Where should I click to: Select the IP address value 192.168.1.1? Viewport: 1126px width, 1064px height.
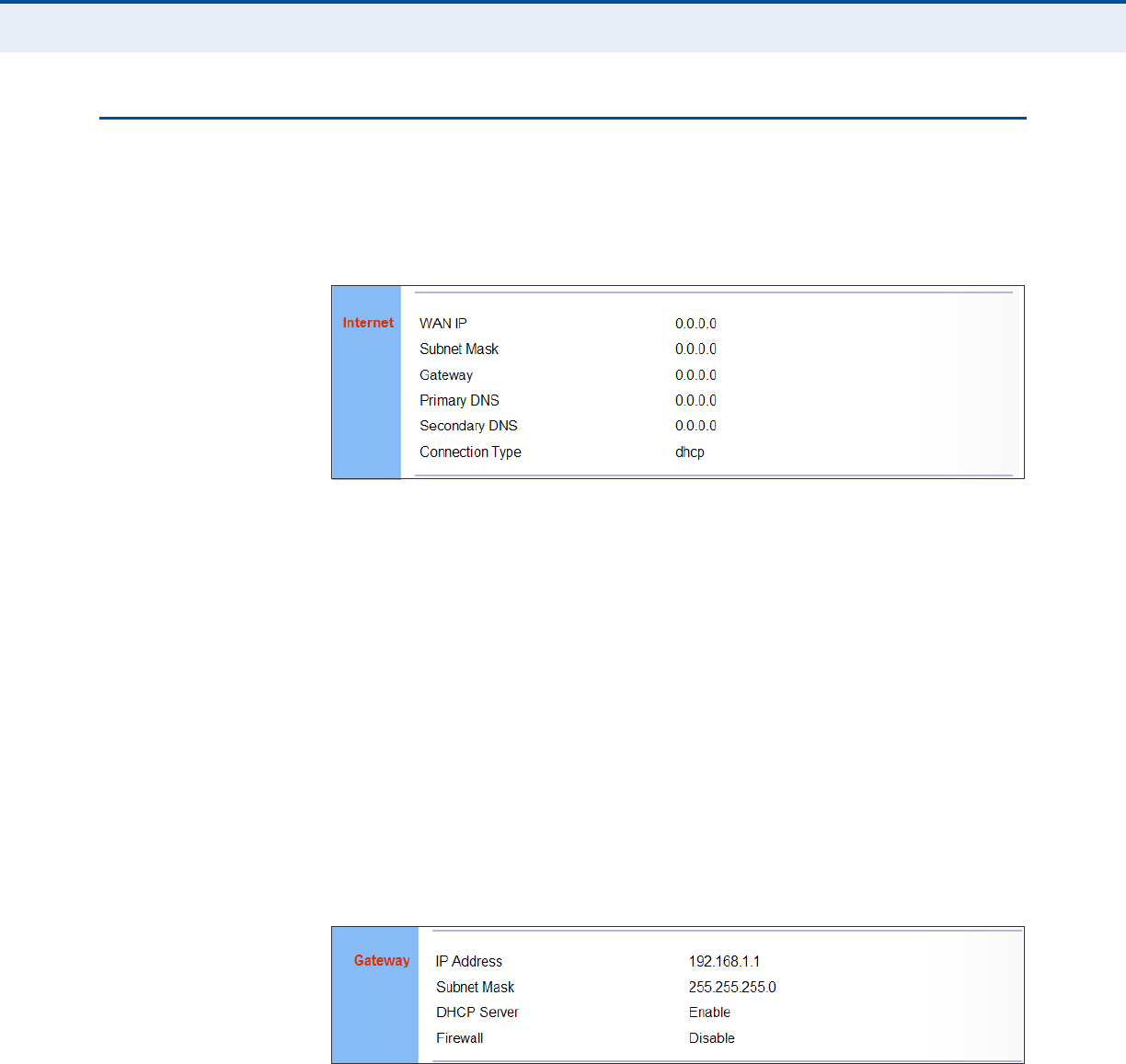tap(724, 962)
